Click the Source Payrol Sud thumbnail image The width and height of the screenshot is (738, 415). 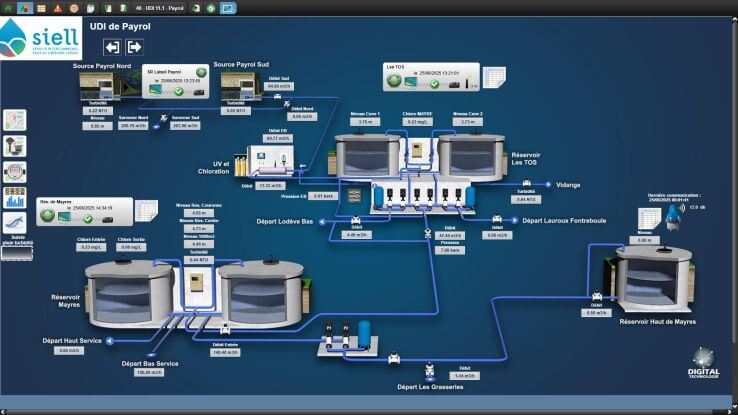[242, 84]
